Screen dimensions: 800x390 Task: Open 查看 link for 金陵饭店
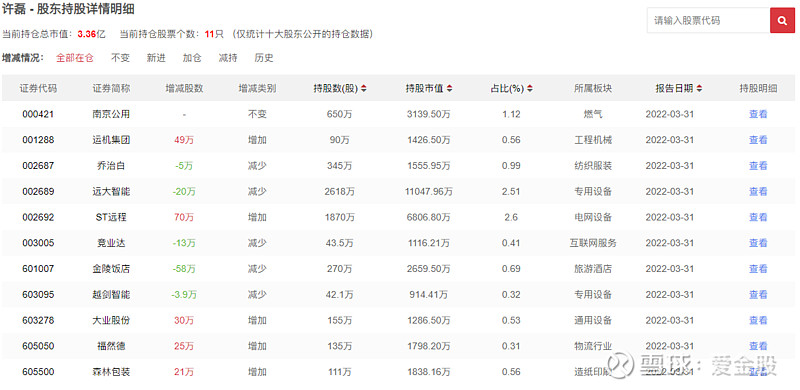758,269
